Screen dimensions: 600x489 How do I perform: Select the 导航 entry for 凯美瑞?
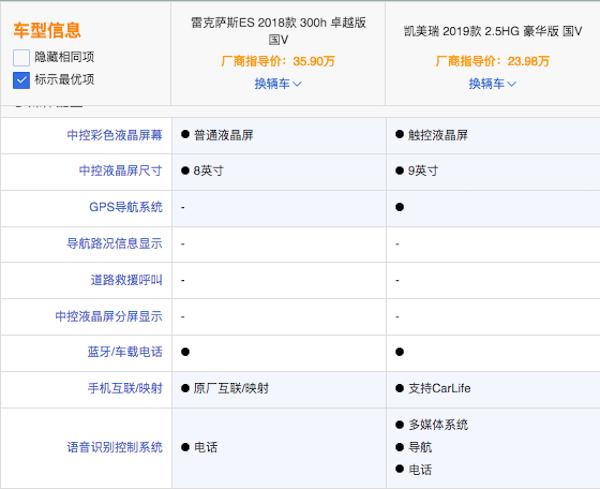[x=413, y=447]
